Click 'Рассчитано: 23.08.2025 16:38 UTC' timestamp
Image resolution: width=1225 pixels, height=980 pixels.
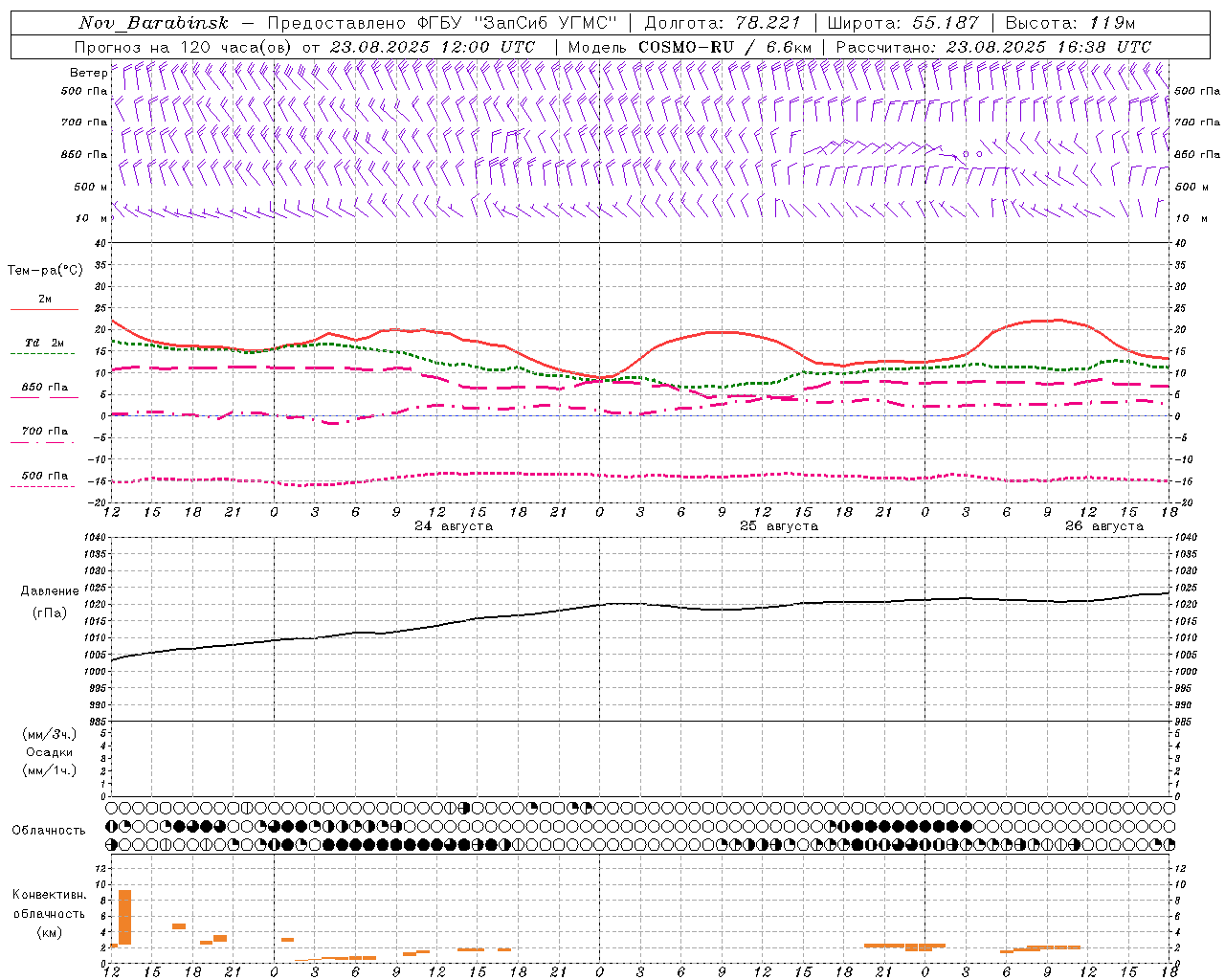pos(993,47)
